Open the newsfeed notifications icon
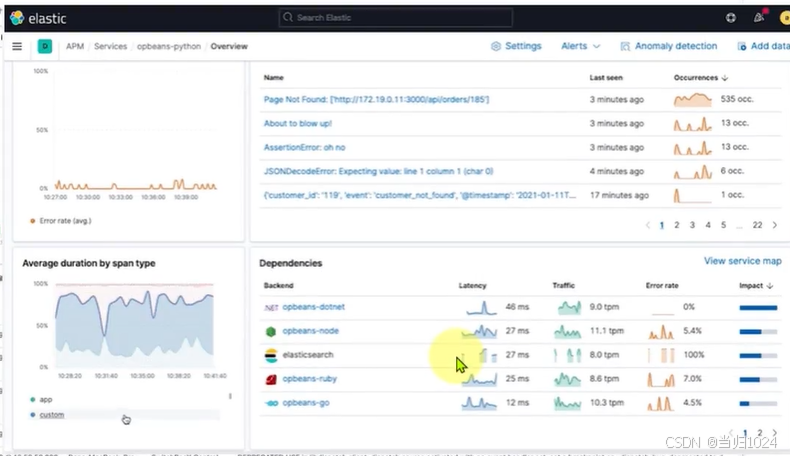This screenshot has width=790, height=456. point(759,17)
